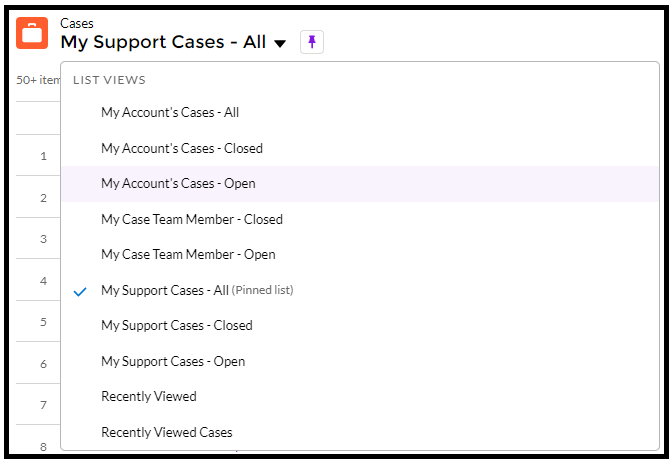Click the LIST VIEWS section header
The width and height of the screenshot is (672, 461).
109,80
